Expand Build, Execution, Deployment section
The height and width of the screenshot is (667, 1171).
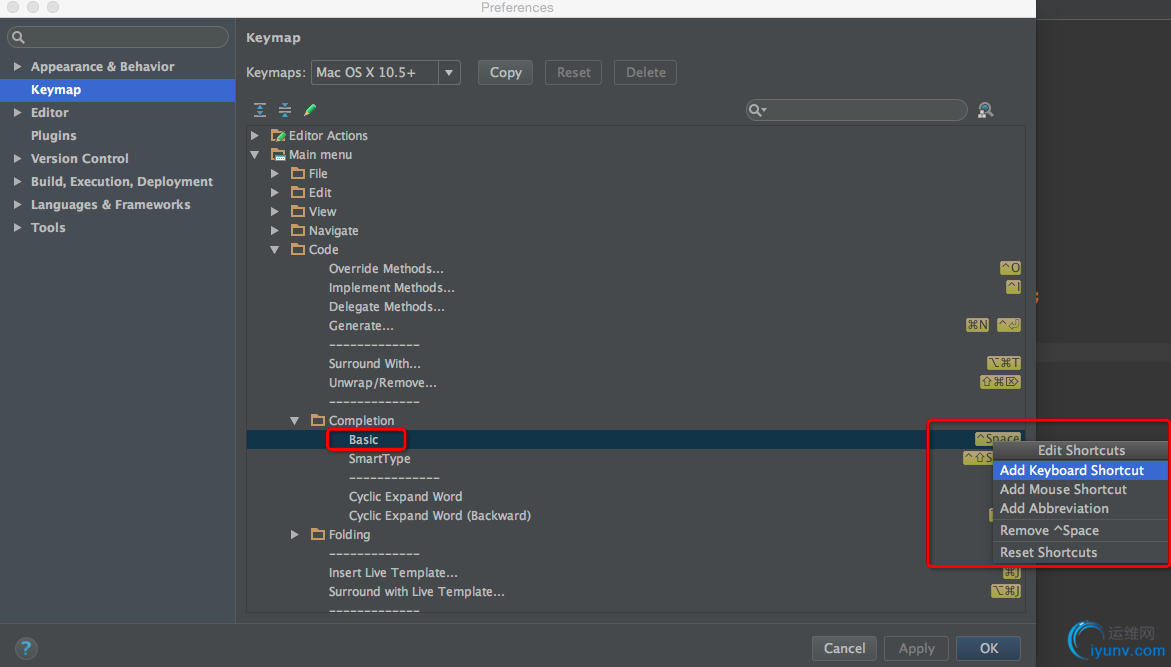(x=17, y=182)
